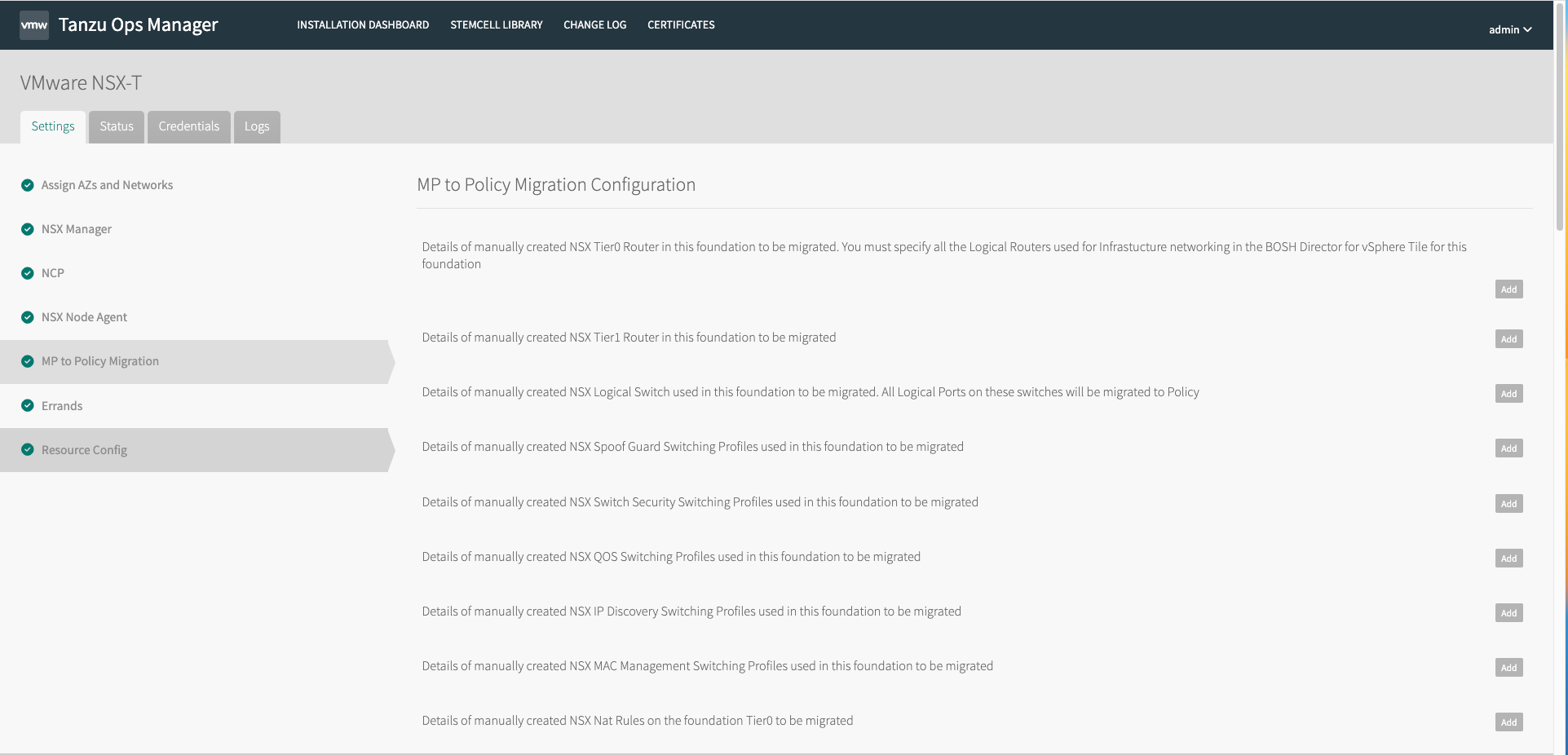The height and width of the screenshot is (755, 1568).
Task: Add a Tier1 Router entry
Action: (x=1508, y=339)
